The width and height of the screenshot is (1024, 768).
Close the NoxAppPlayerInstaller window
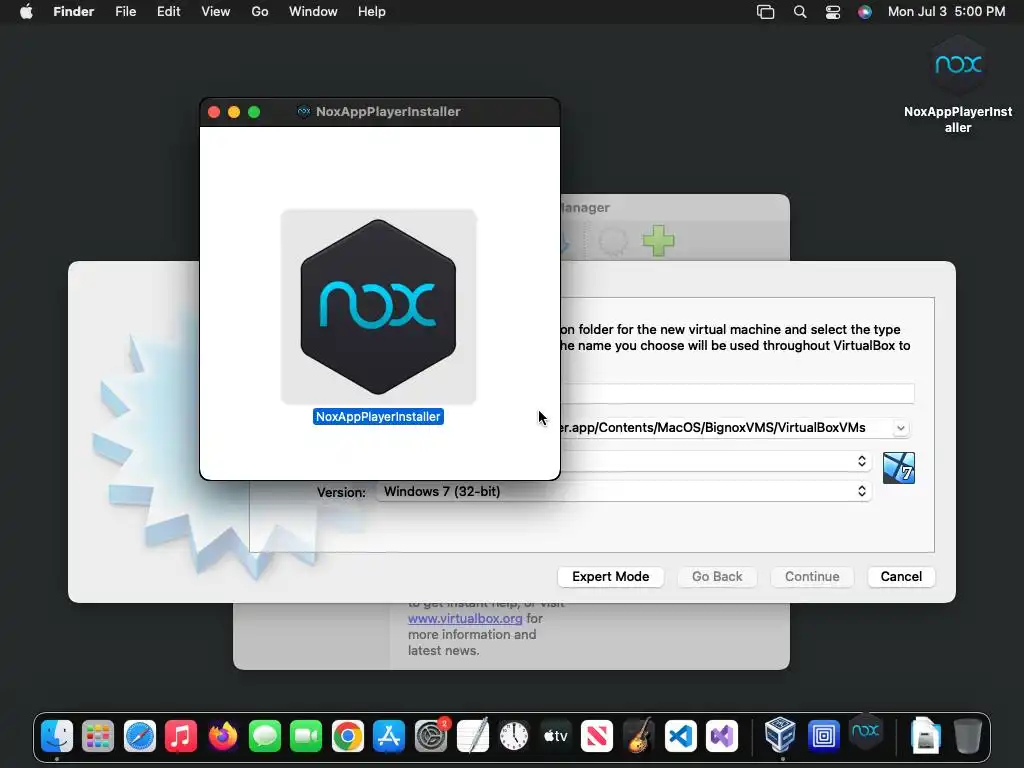click(x=214, y=112)
